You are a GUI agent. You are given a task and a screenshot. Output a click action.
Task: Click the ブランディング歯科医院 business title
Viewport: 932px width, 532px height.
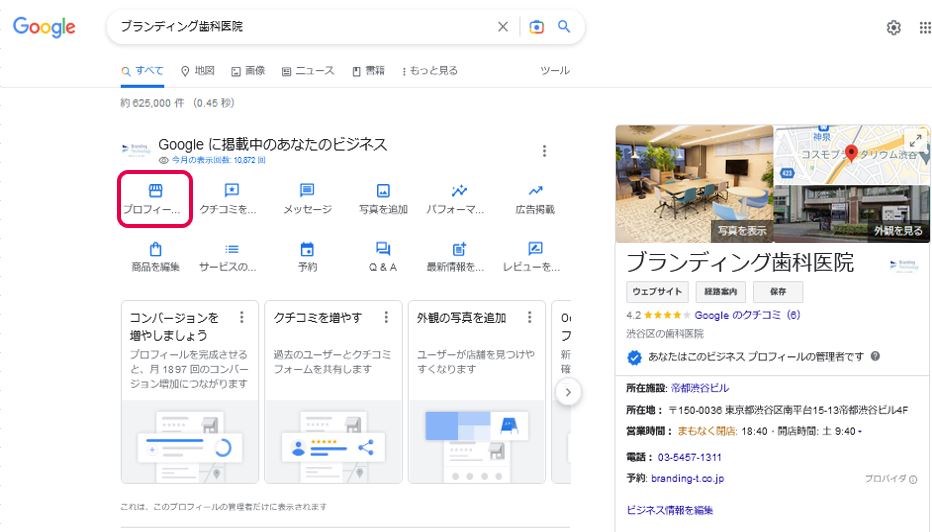[740, 262]
